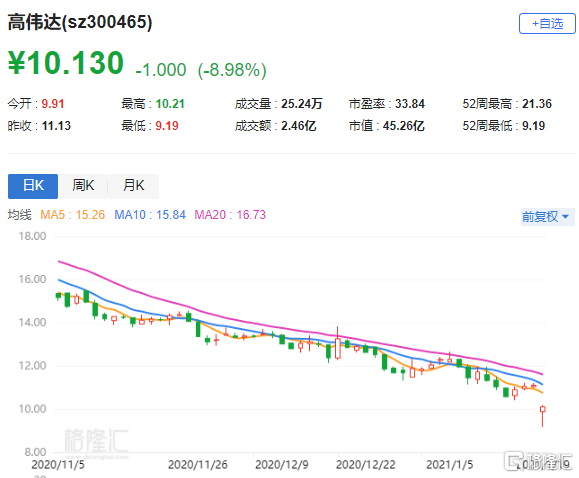Screen dimensions: 579x478
Task: Click the tall red candlestick at 2020/12/22
Action: tap(338, 344)
